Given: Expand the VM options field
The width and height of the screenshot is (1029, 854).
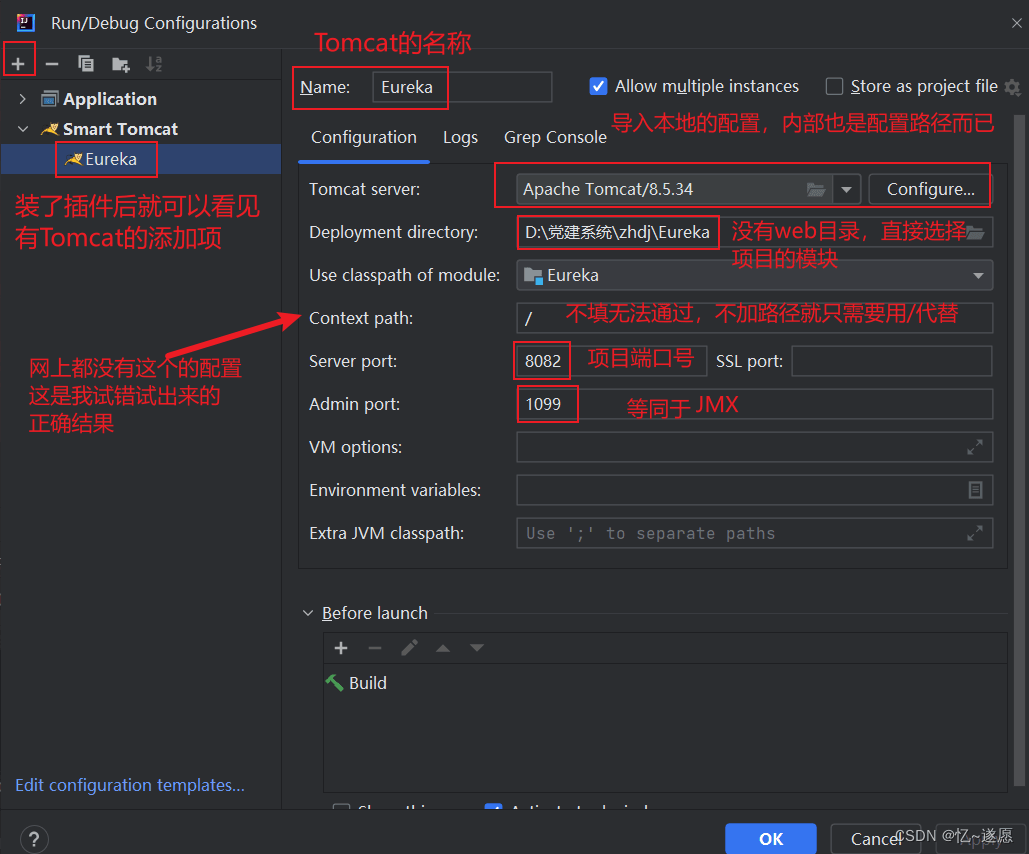Looking at the screenshot, I should coord(975,447).
